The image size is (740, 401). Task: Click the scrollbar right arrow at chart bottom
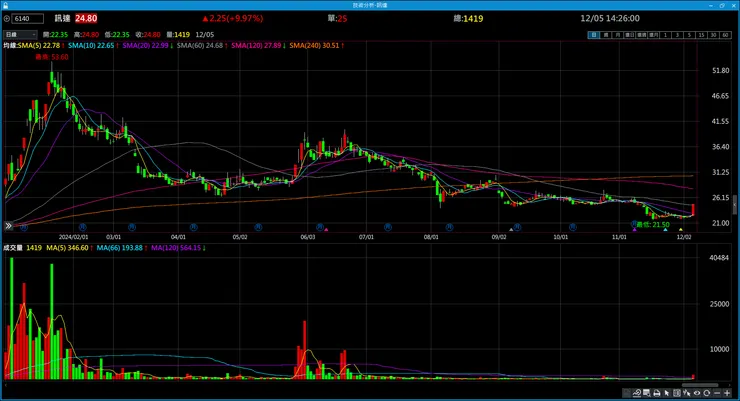coord(732,385)
